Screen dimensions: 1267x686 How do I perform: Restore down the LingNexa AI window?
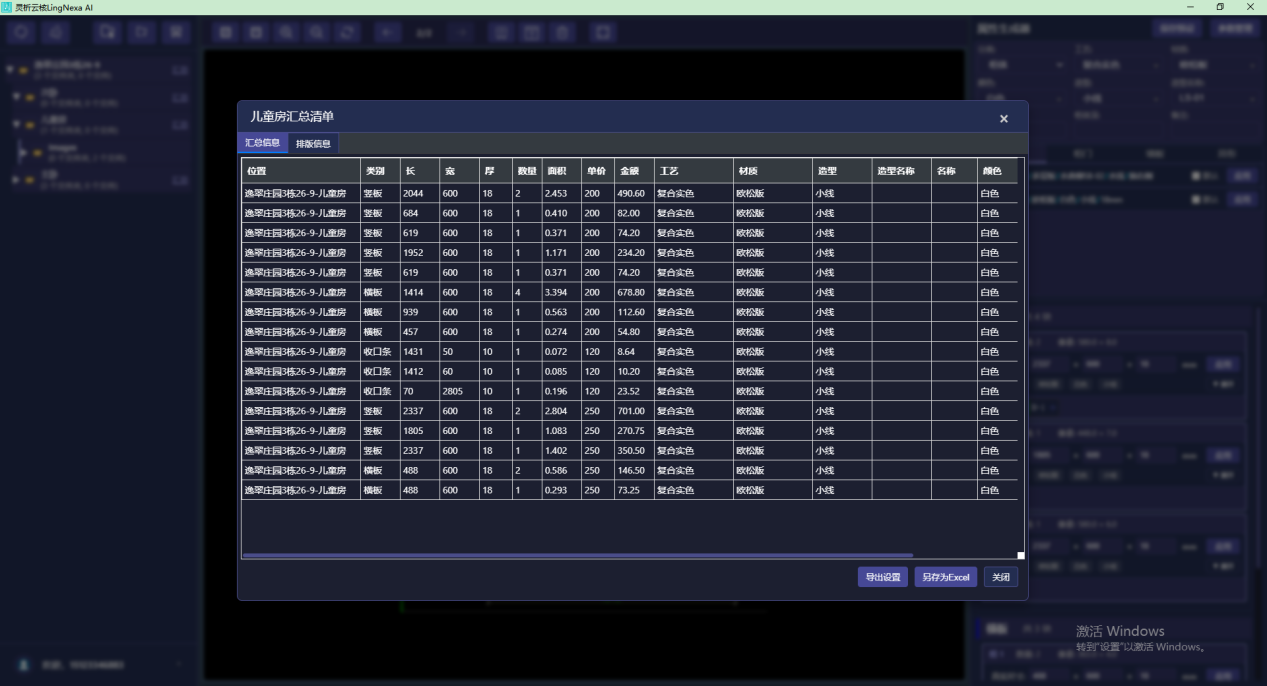1220,7
